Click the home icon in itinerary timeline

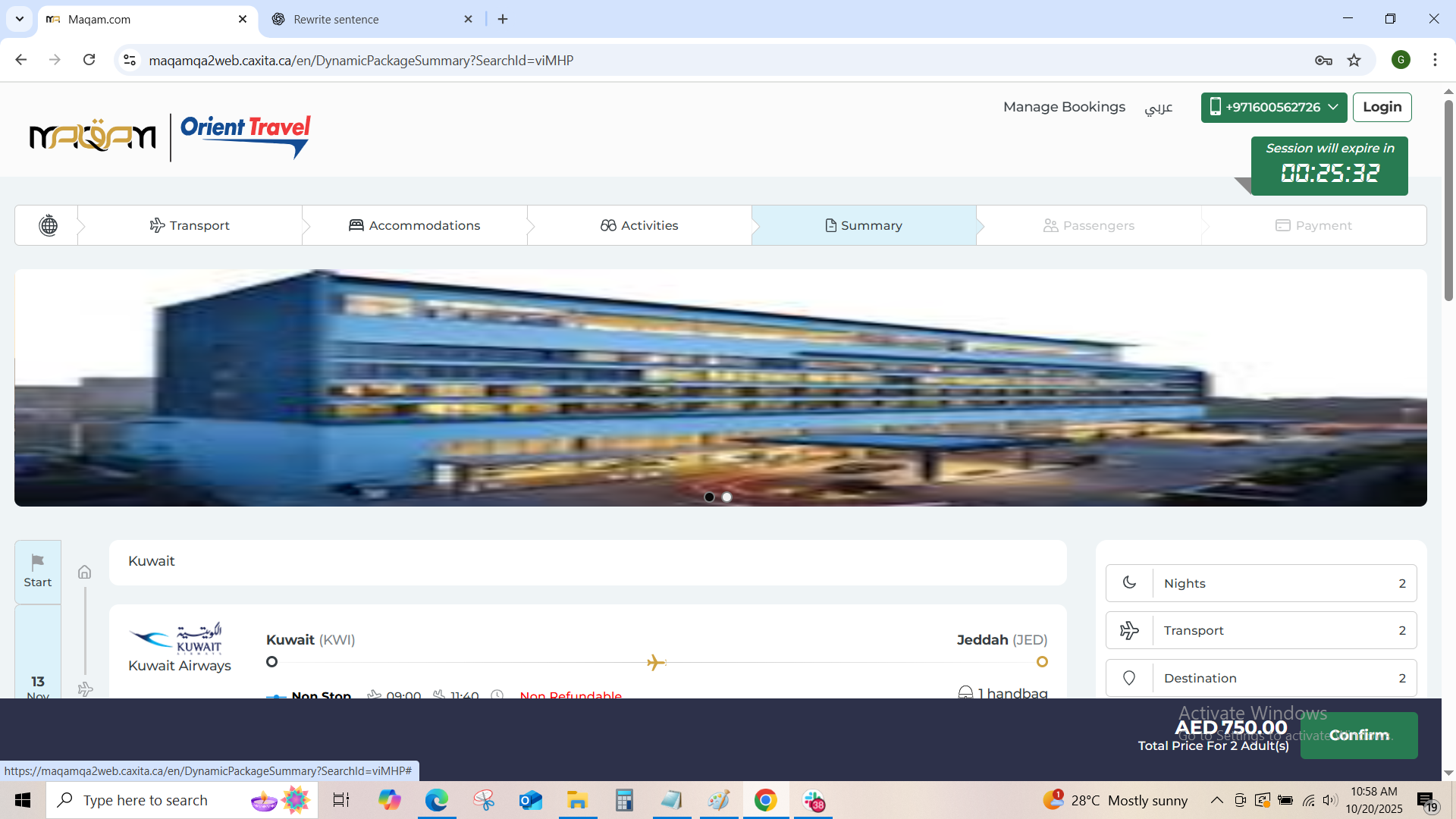point(85,572)
